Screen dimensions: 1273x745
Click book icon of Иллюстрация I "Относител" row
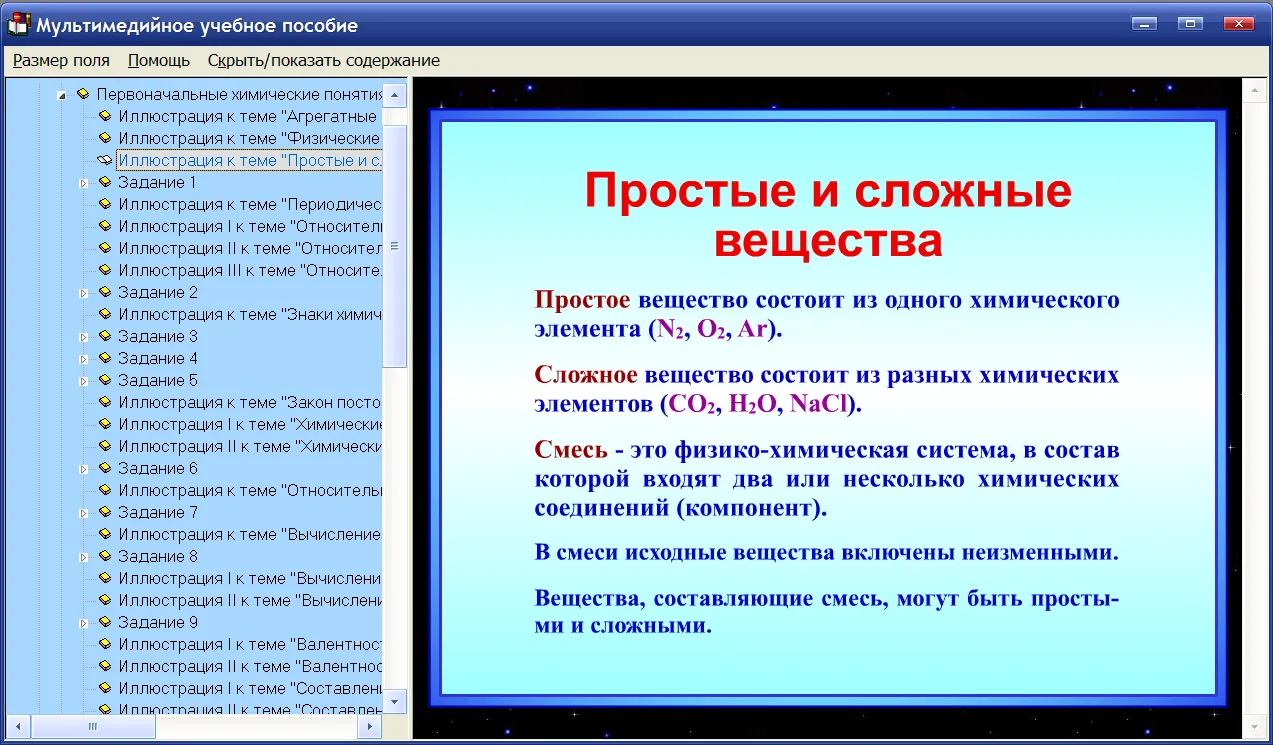click(x=104, y=227)
